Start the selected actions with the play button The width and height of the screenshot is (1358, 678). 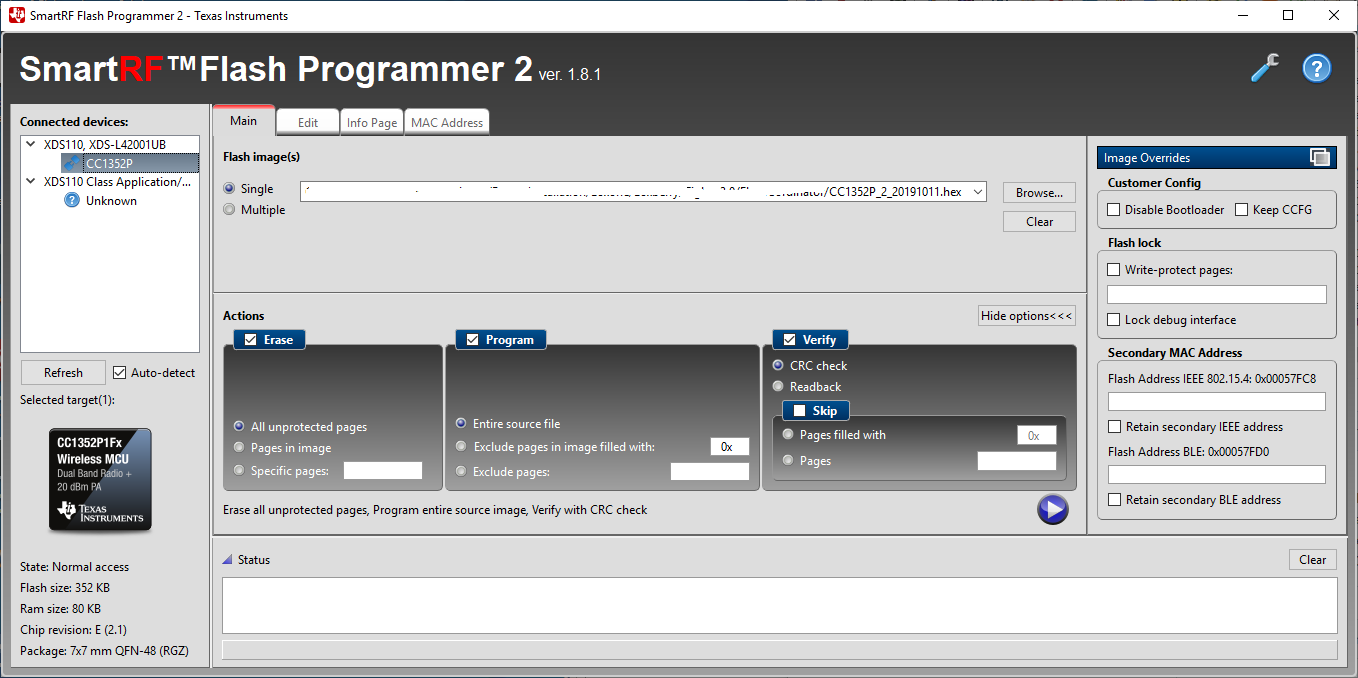[1052, 509]
